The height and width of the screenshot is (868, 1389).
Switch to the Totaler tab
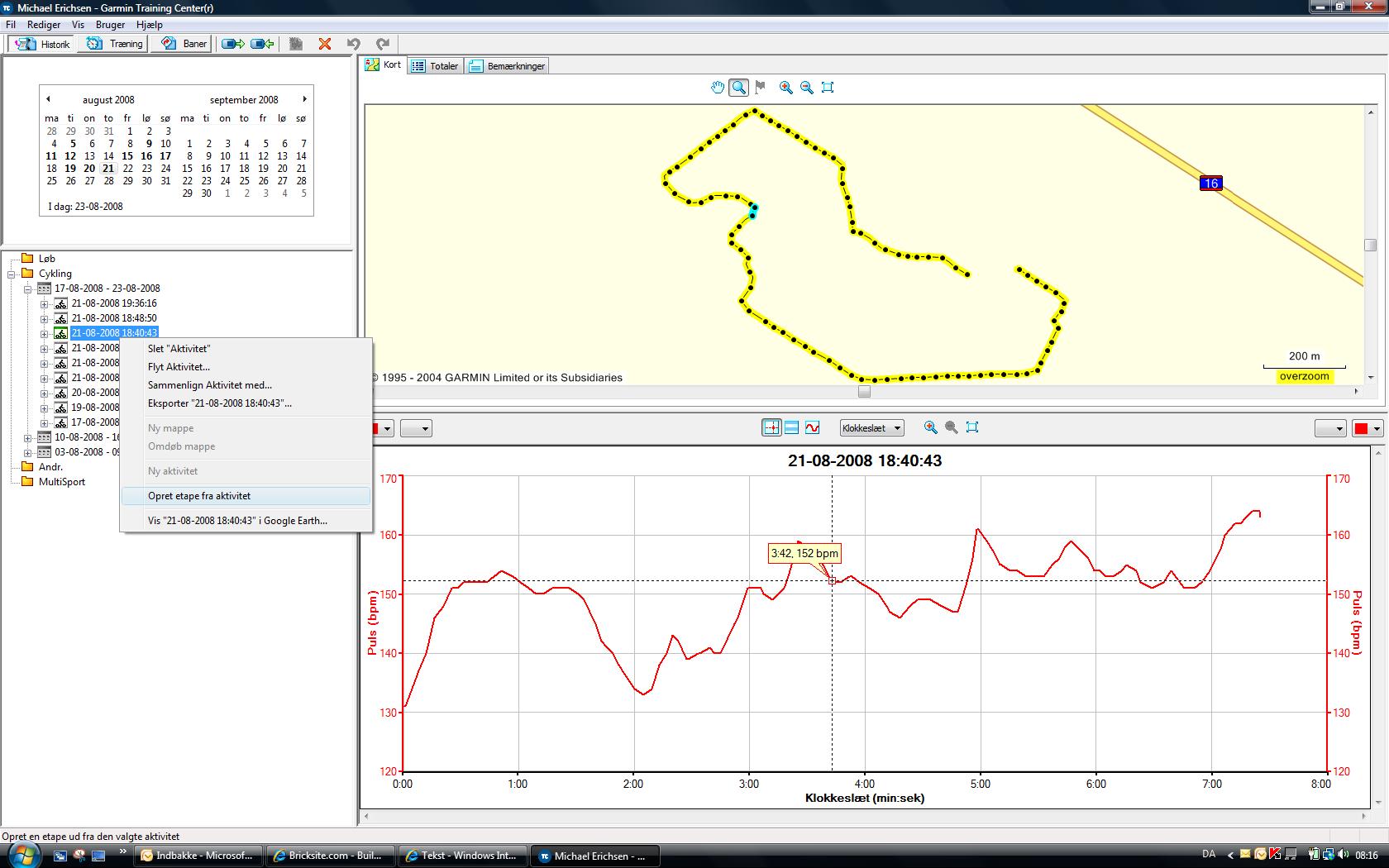[x=436, y=66]
